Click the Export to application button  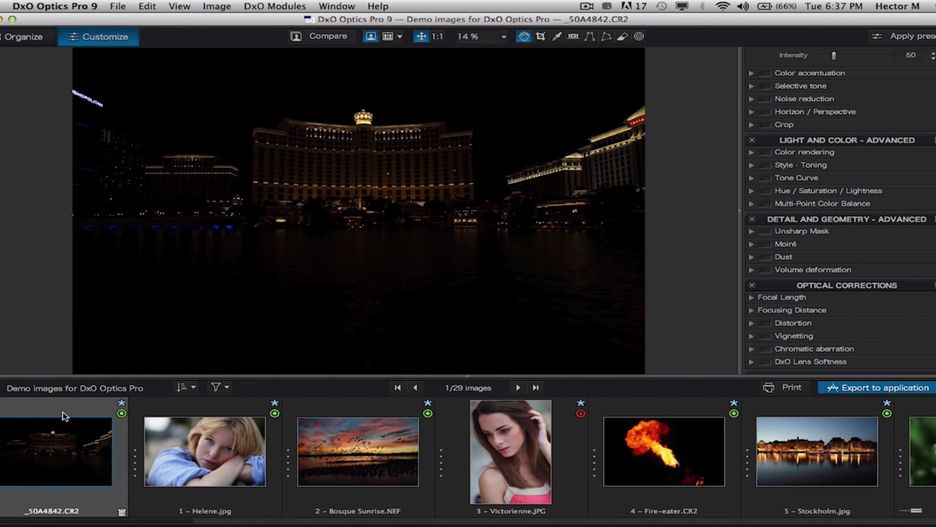click(877, 387)
